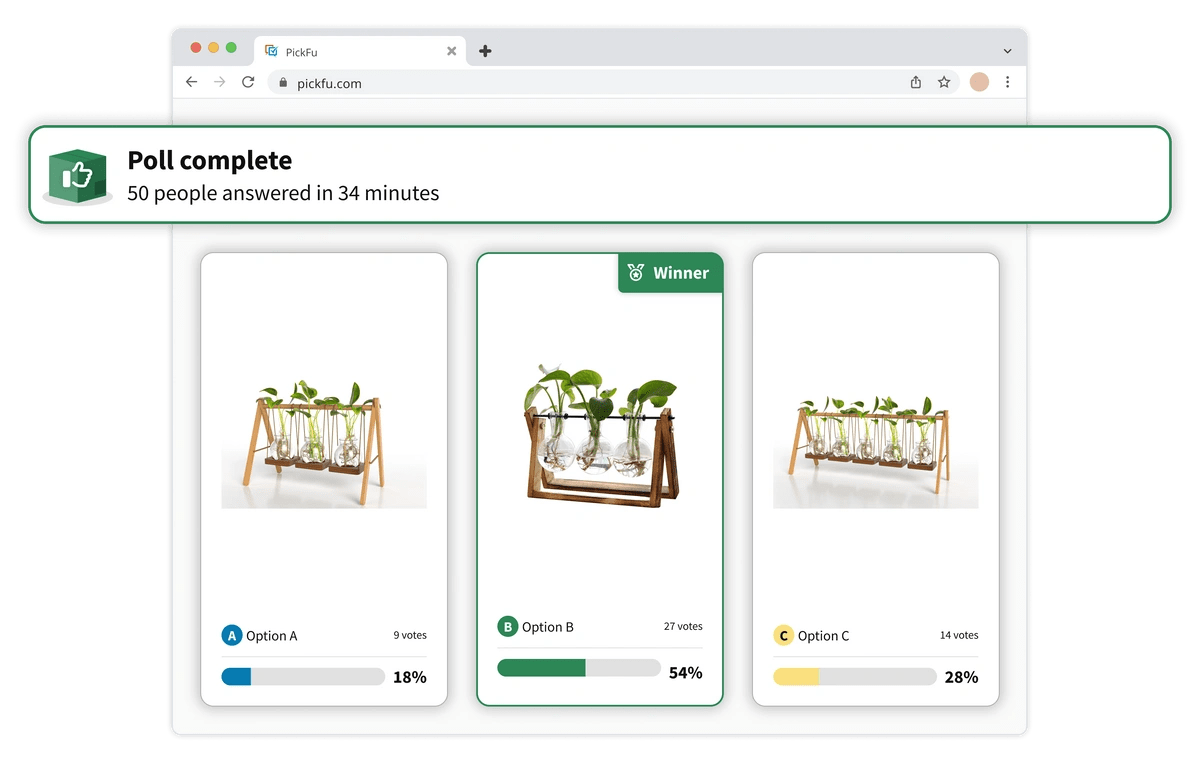
Task: Expand the tab search chevron
Action: tap(1007, 51)
